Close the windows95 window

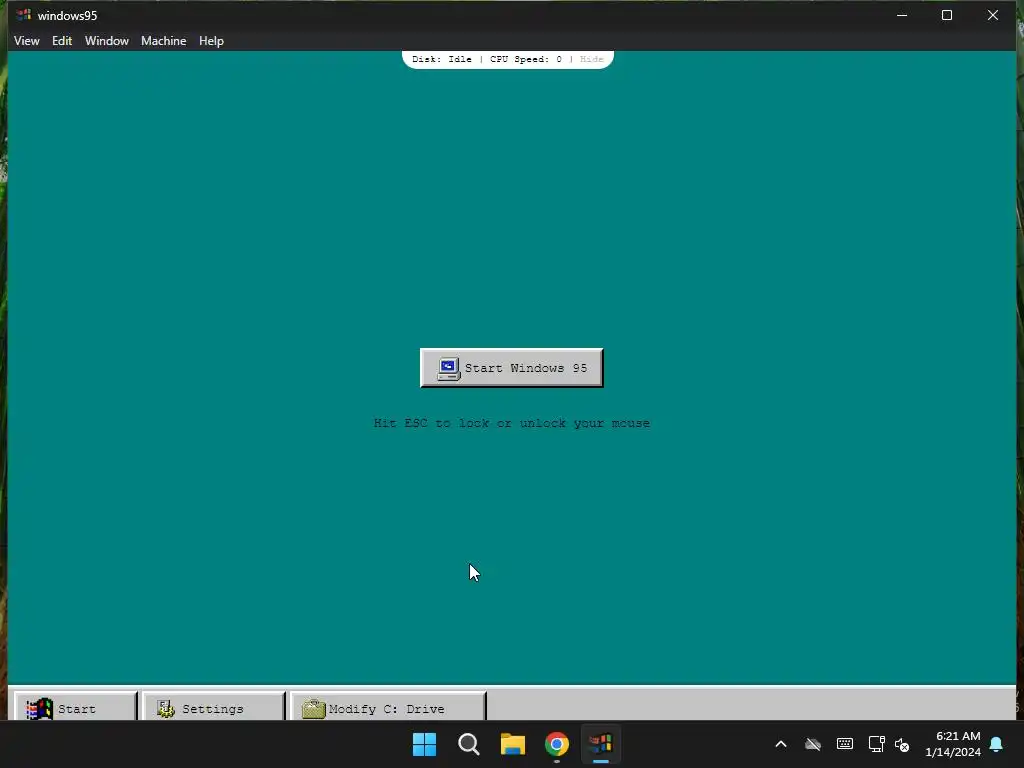993,15
